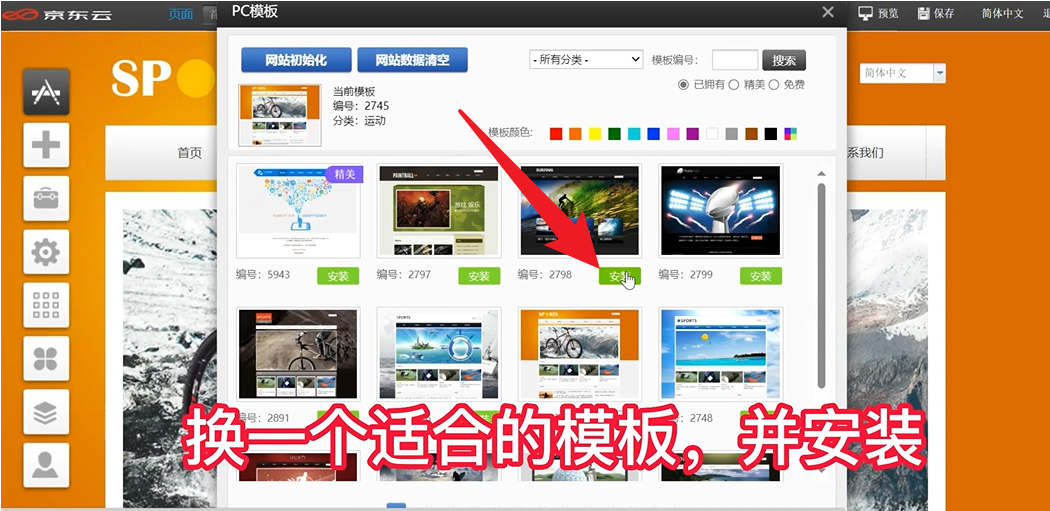Install template number 5943
The image size is (1050, 511).
338,276
